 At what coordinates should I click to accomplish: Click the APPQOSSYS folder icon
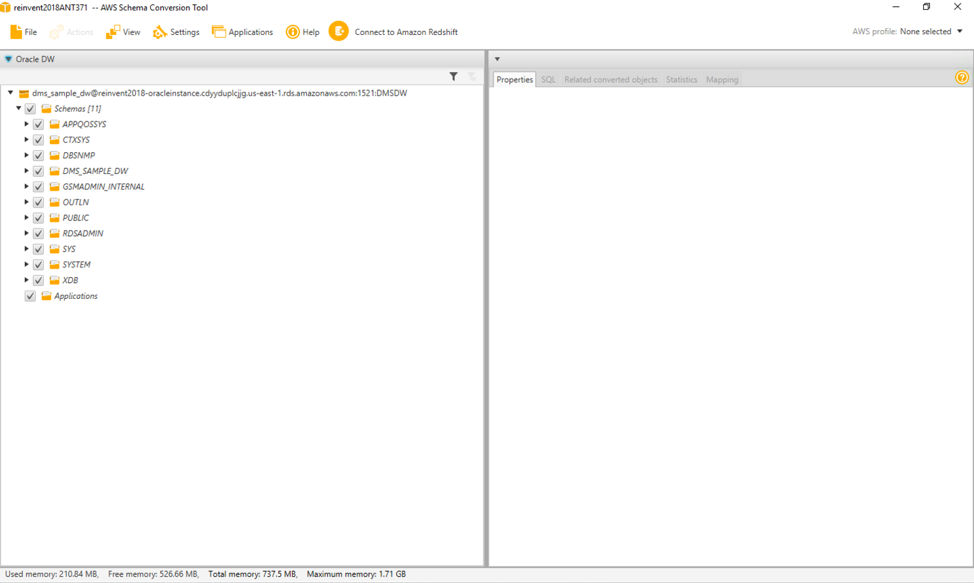tap(55, 124)
